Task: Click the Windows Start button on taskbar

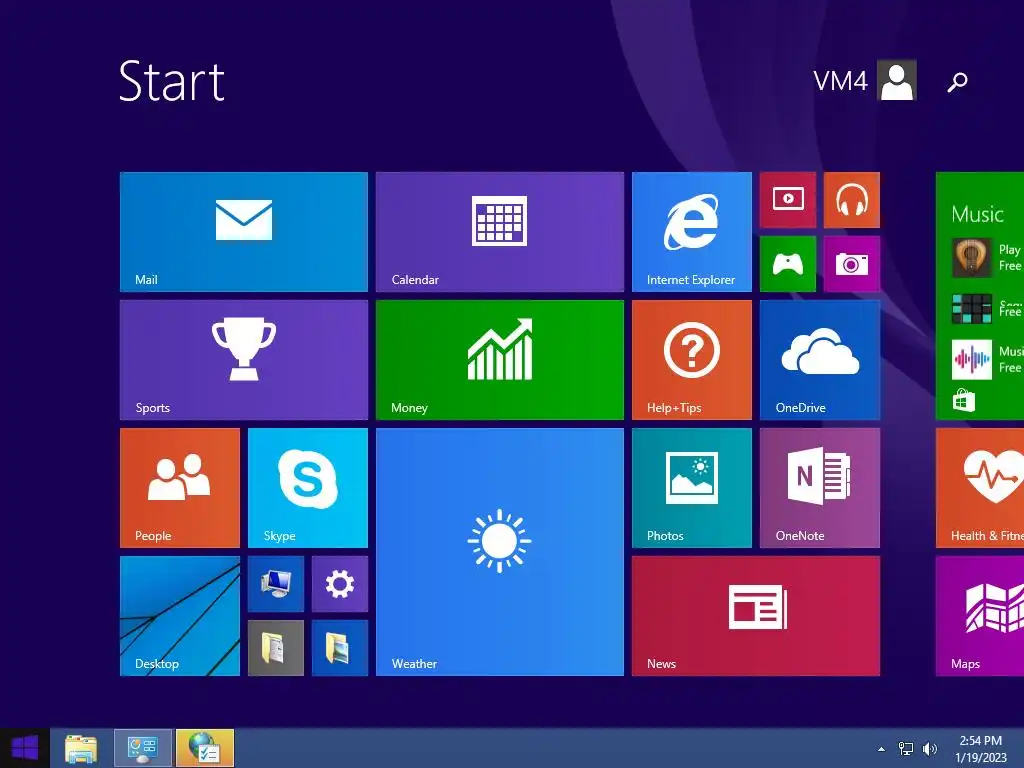Action: click(x=25, y=748)
